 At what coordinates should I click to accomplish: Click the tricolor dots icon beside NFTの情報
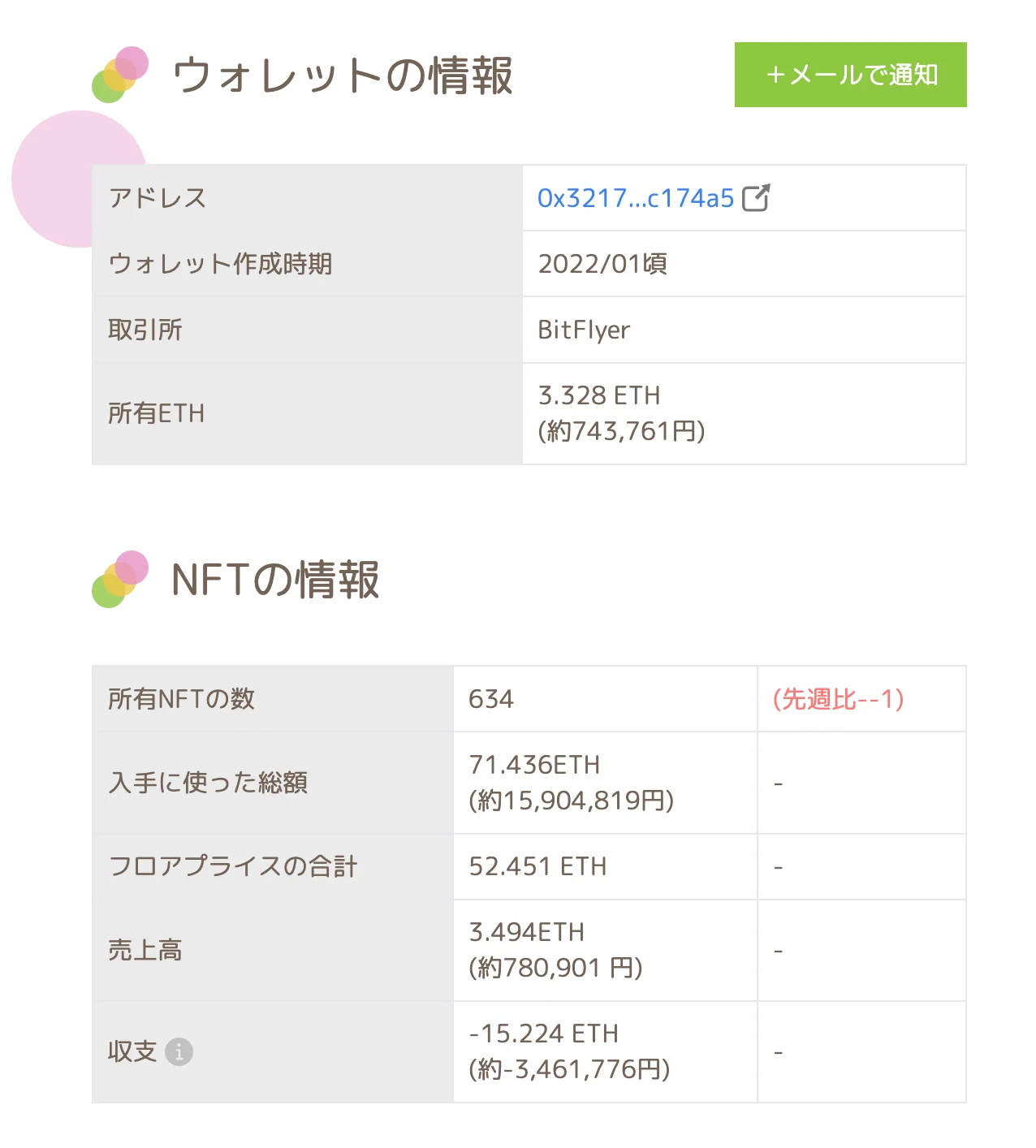point(120,580)
